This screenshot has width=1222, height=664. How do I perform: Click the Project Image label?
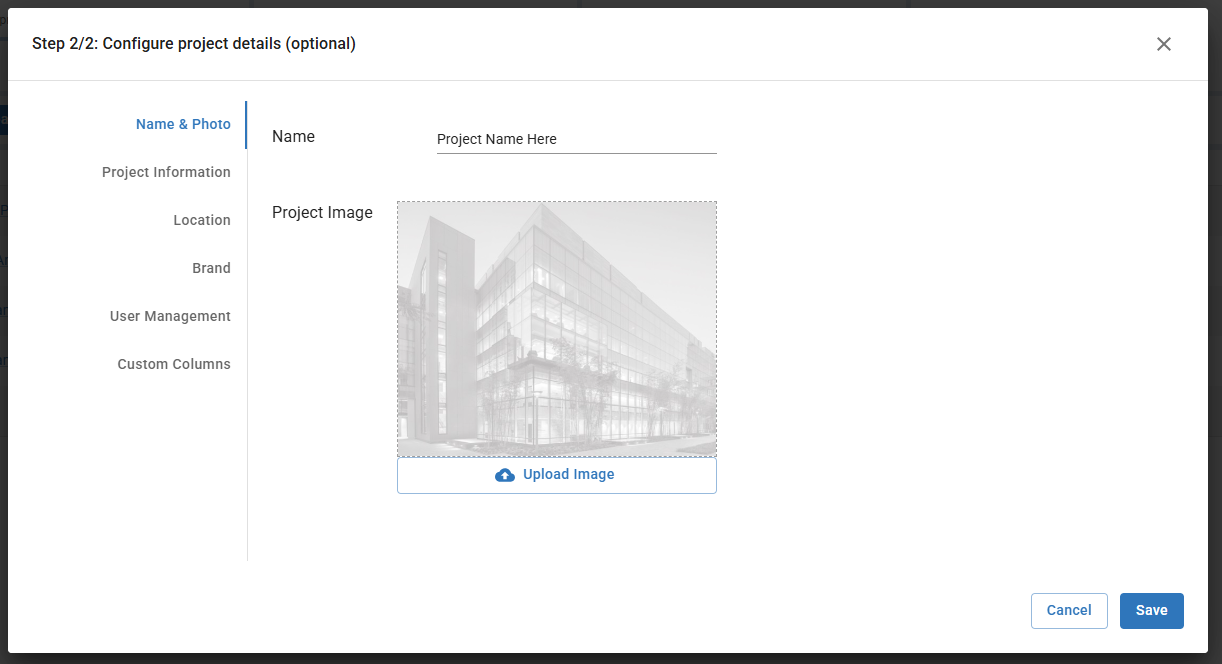(322, 212)
